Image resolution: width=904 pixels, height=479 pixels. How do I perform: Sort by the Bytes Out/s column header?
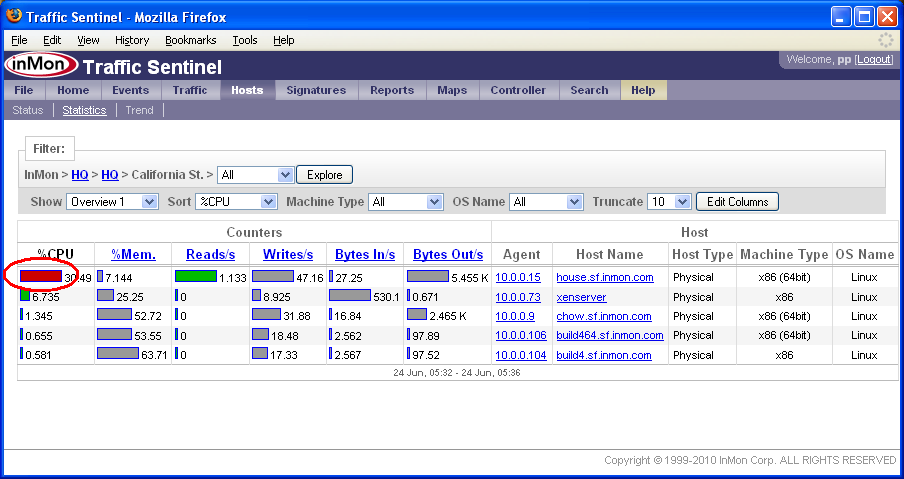pyautogui.click(x=448, y=254)
